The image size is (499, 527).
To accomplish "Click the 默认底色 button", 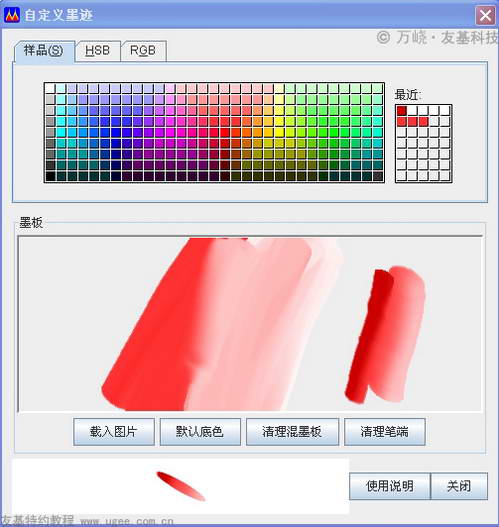I will (200, 432).
